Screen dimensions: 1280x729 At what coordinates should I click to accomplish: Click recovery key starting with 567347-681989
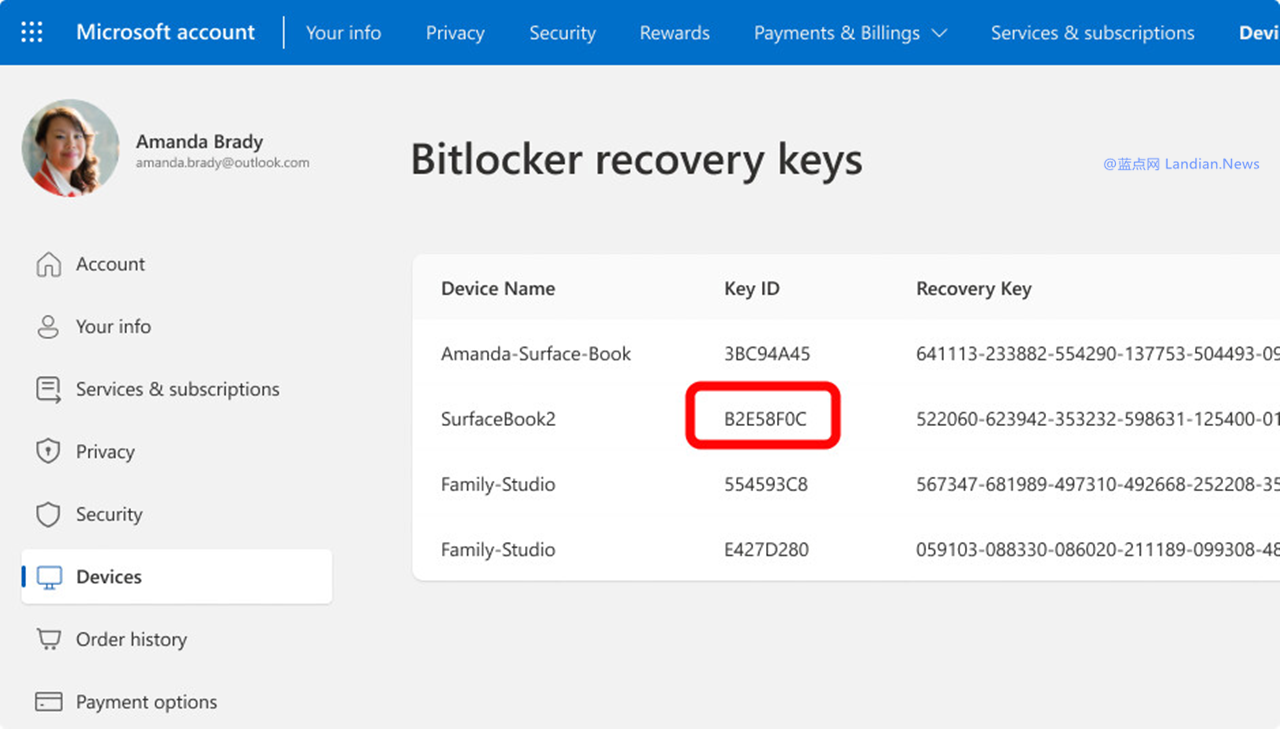coord(1098,484)
